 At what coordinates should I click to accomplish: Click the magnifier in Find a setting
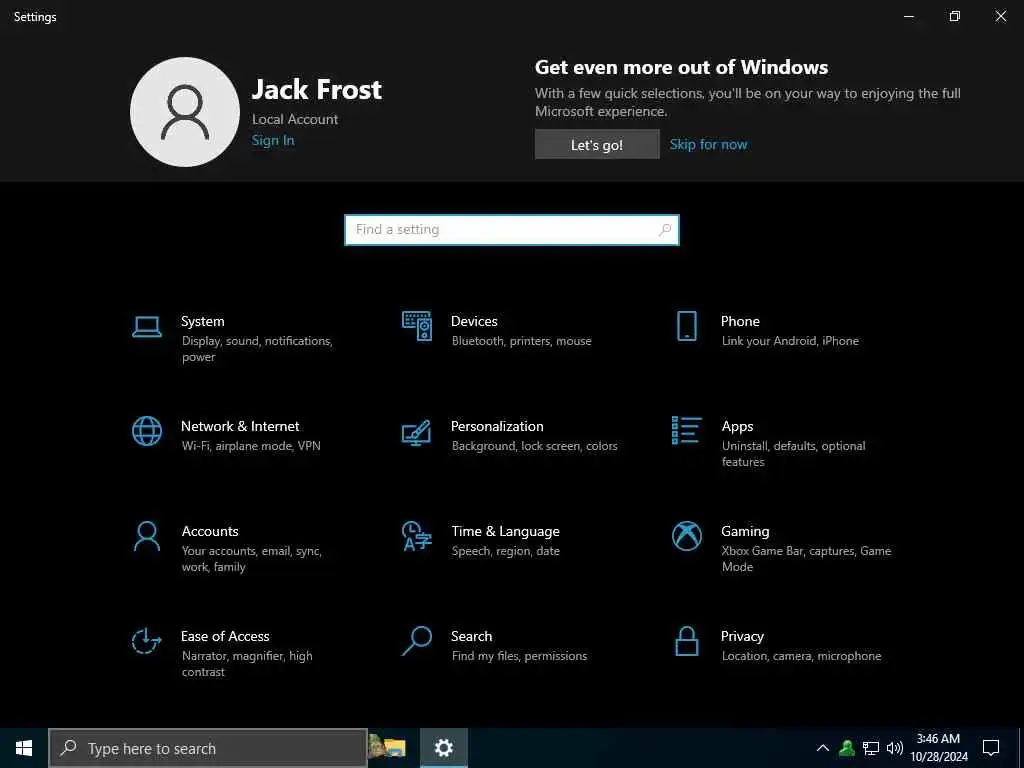pos(665,229)
